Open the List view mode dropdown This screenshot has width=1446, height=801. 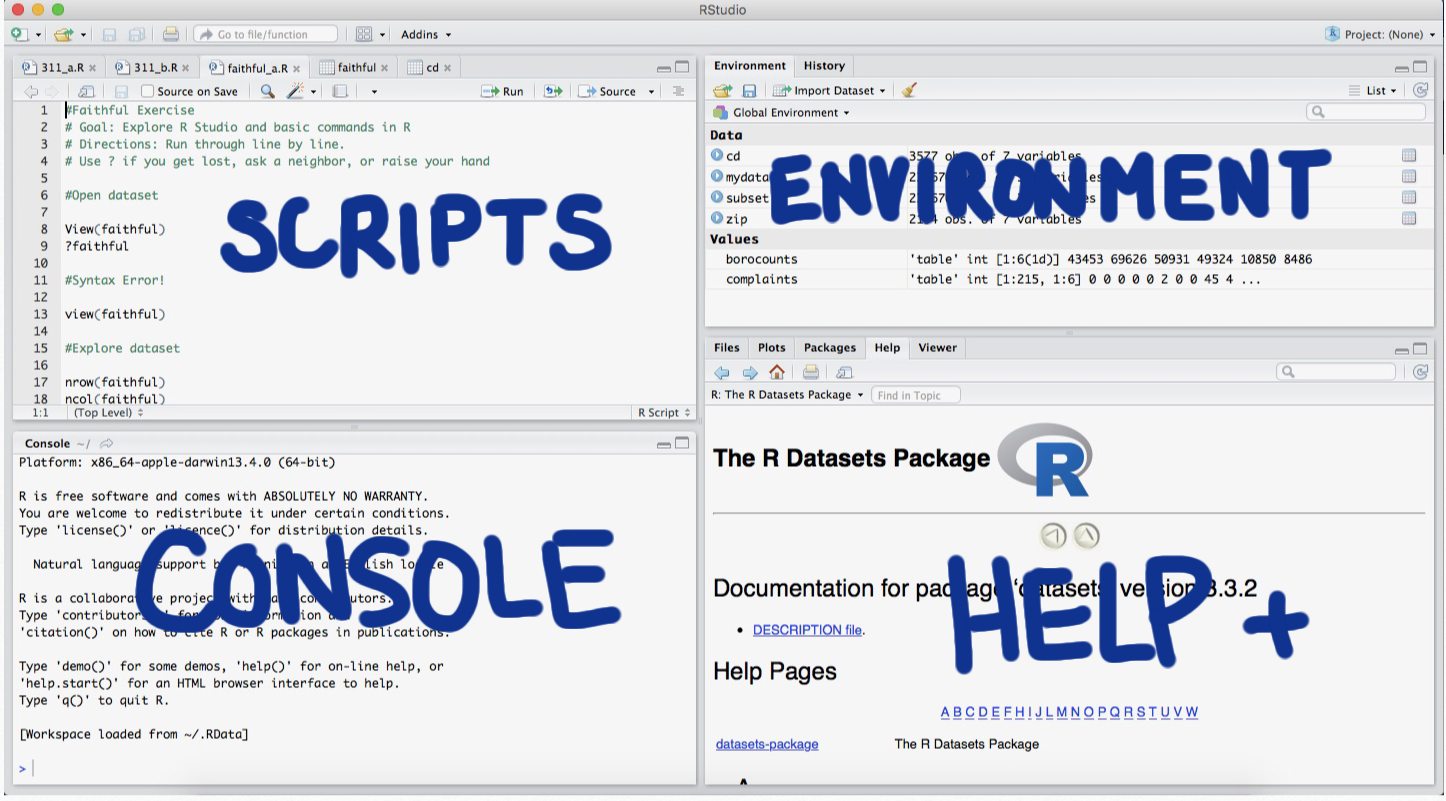tap(1373, 90)
